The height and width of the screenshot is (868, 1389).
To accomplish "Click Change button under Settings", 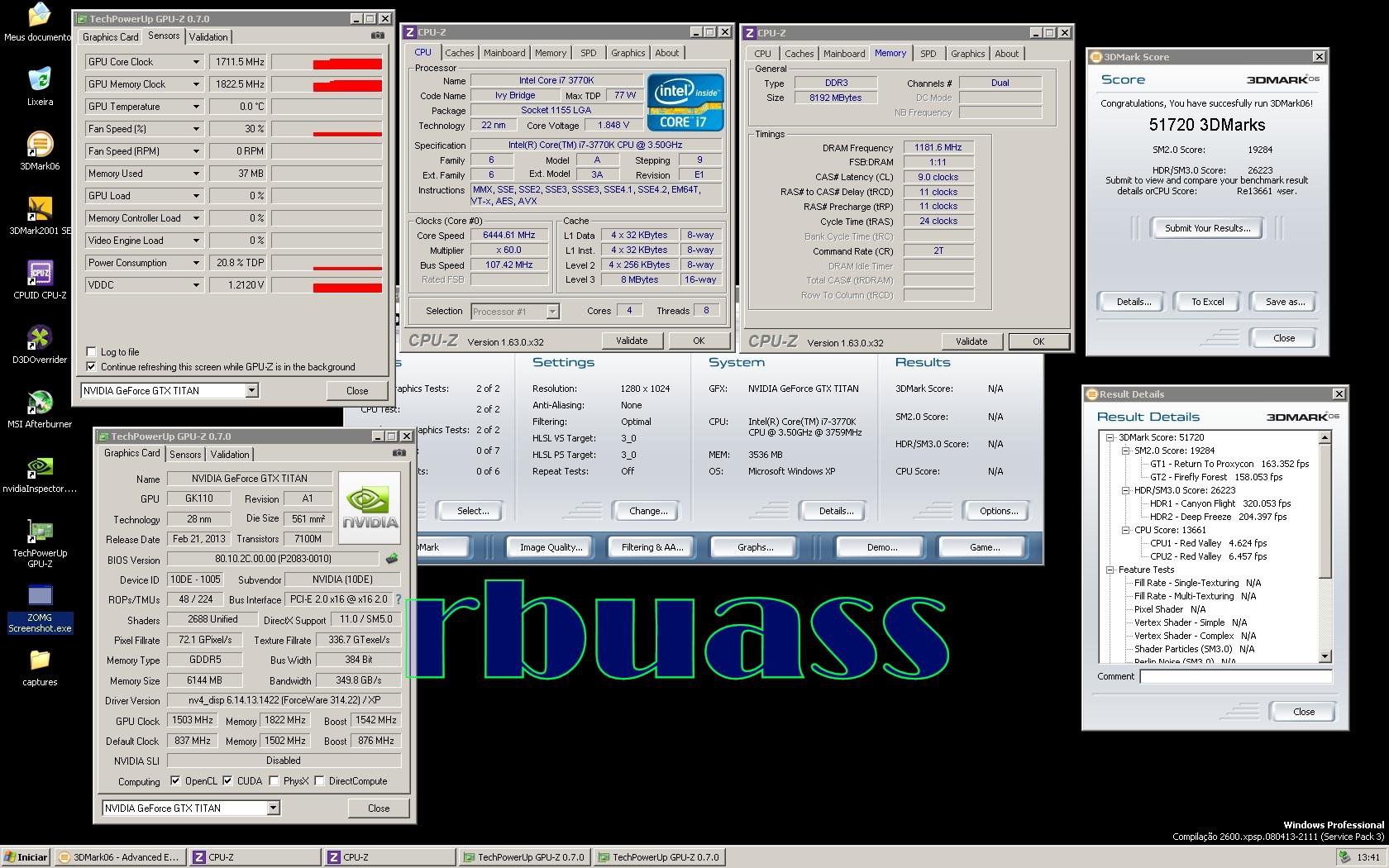I will pyautogui.click(x=648, y=511).
